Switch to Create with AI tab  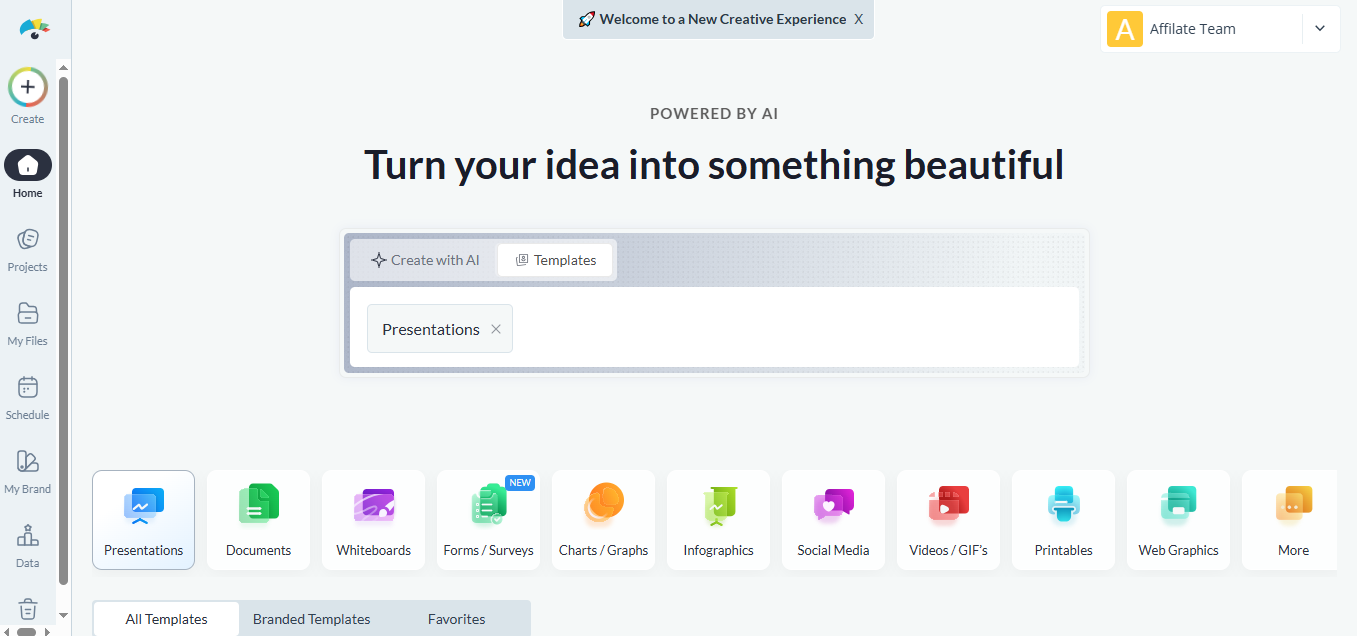pos(425,260)
